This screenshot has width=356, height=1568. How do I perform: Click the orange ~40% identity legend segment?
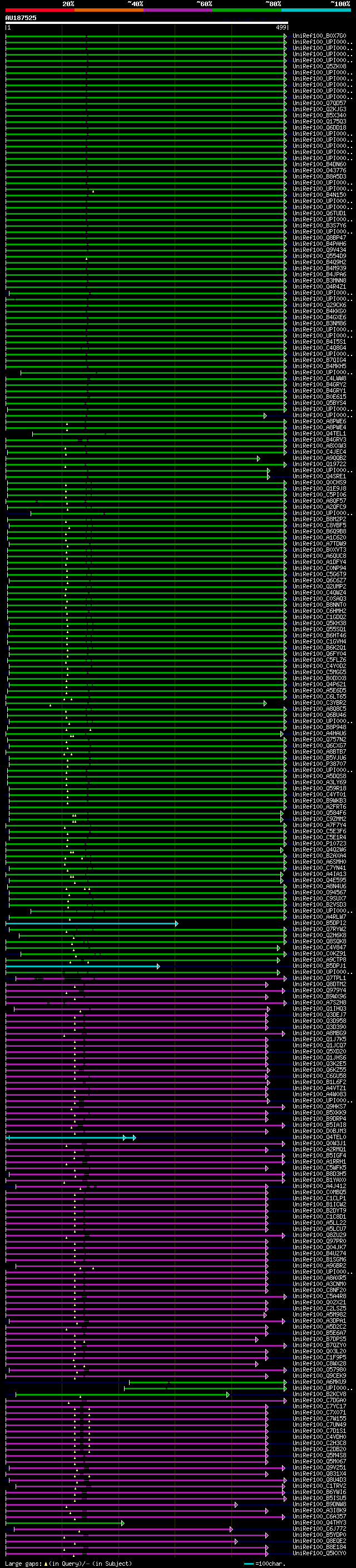point(109,11)
